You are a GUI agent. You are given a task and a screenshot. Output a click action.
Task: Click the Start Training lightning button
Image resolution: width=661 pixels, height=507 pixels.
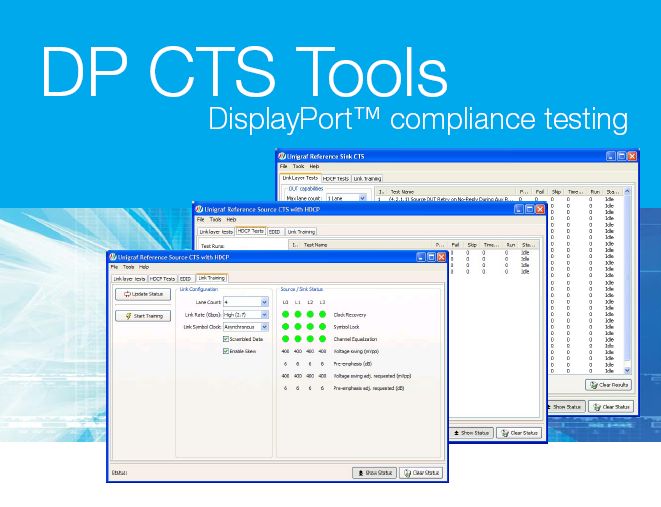[143, 316]
